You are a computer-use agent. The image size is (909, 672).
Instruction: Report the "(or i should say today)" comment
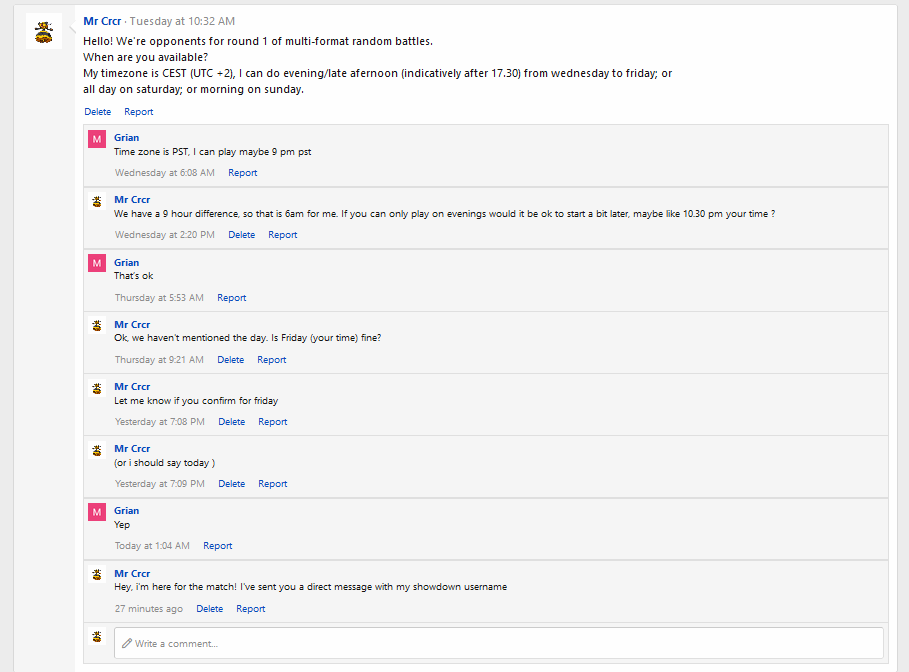pos(272,484)
